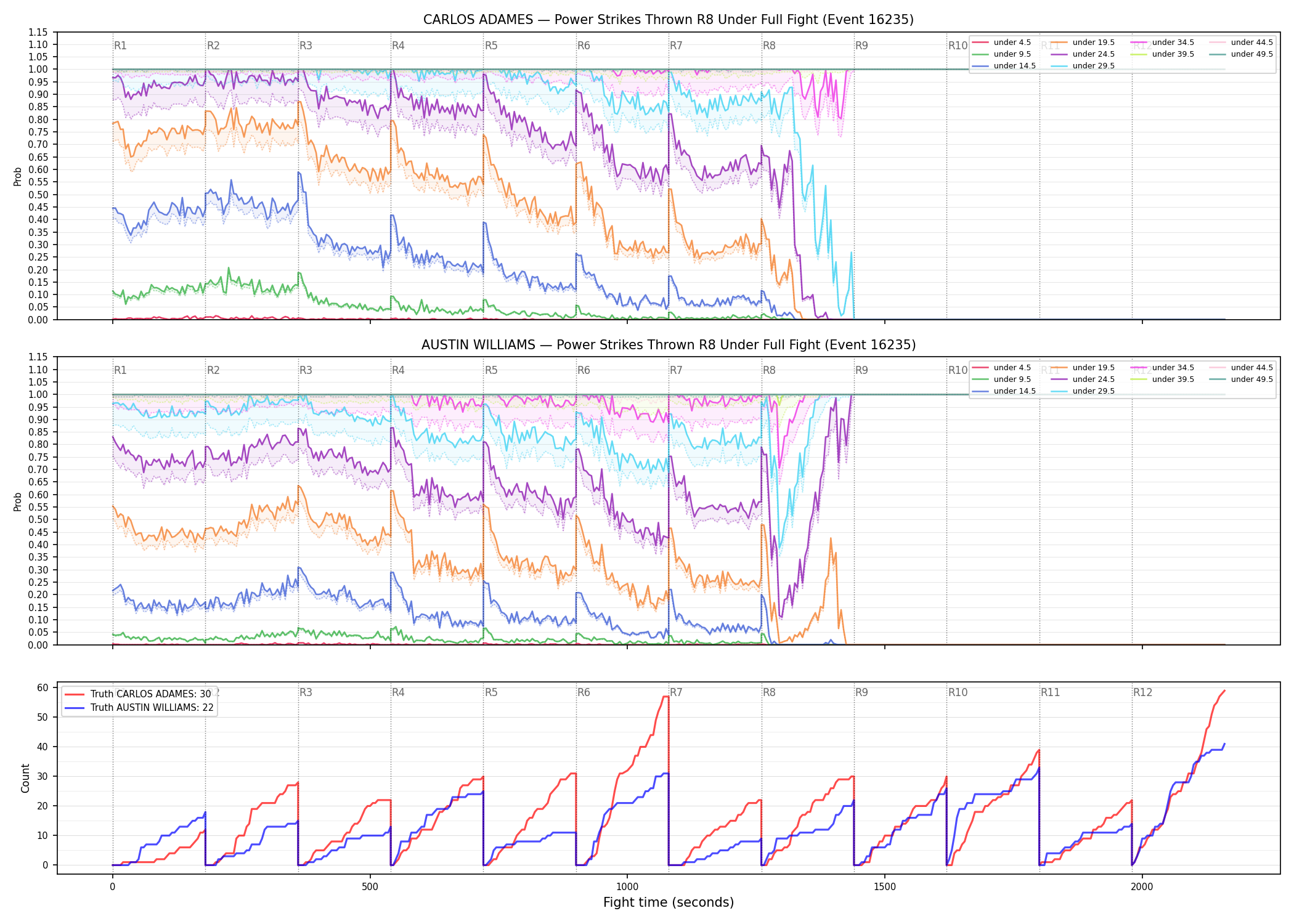Click the 'under 4.5' legend entry in top chart
The height and width of the screenshot is (924, 1294).
(x=1002, y=43)
